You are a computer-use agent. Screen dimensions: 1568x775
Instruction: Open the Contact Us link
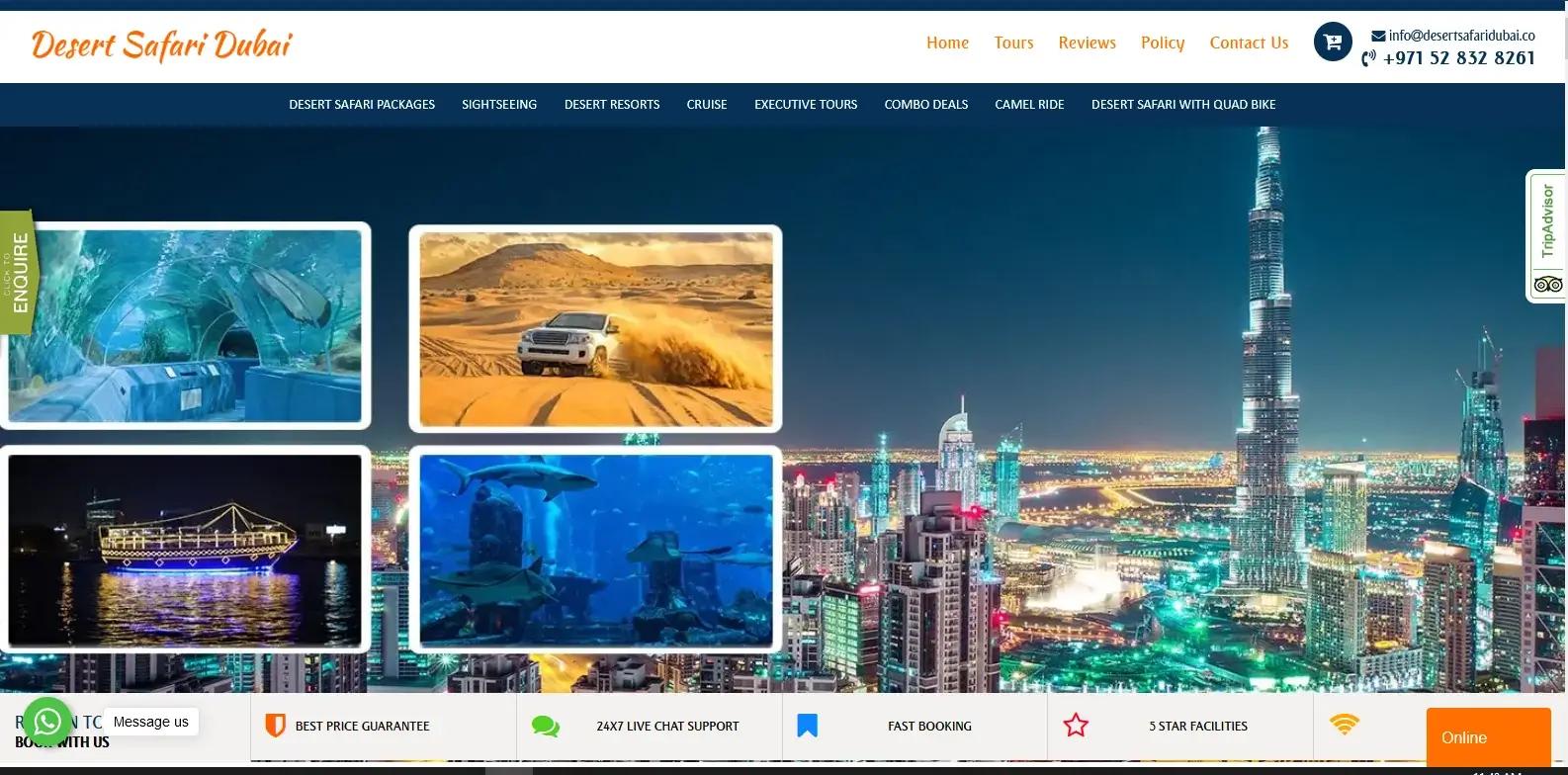(x=1249, y=43)
